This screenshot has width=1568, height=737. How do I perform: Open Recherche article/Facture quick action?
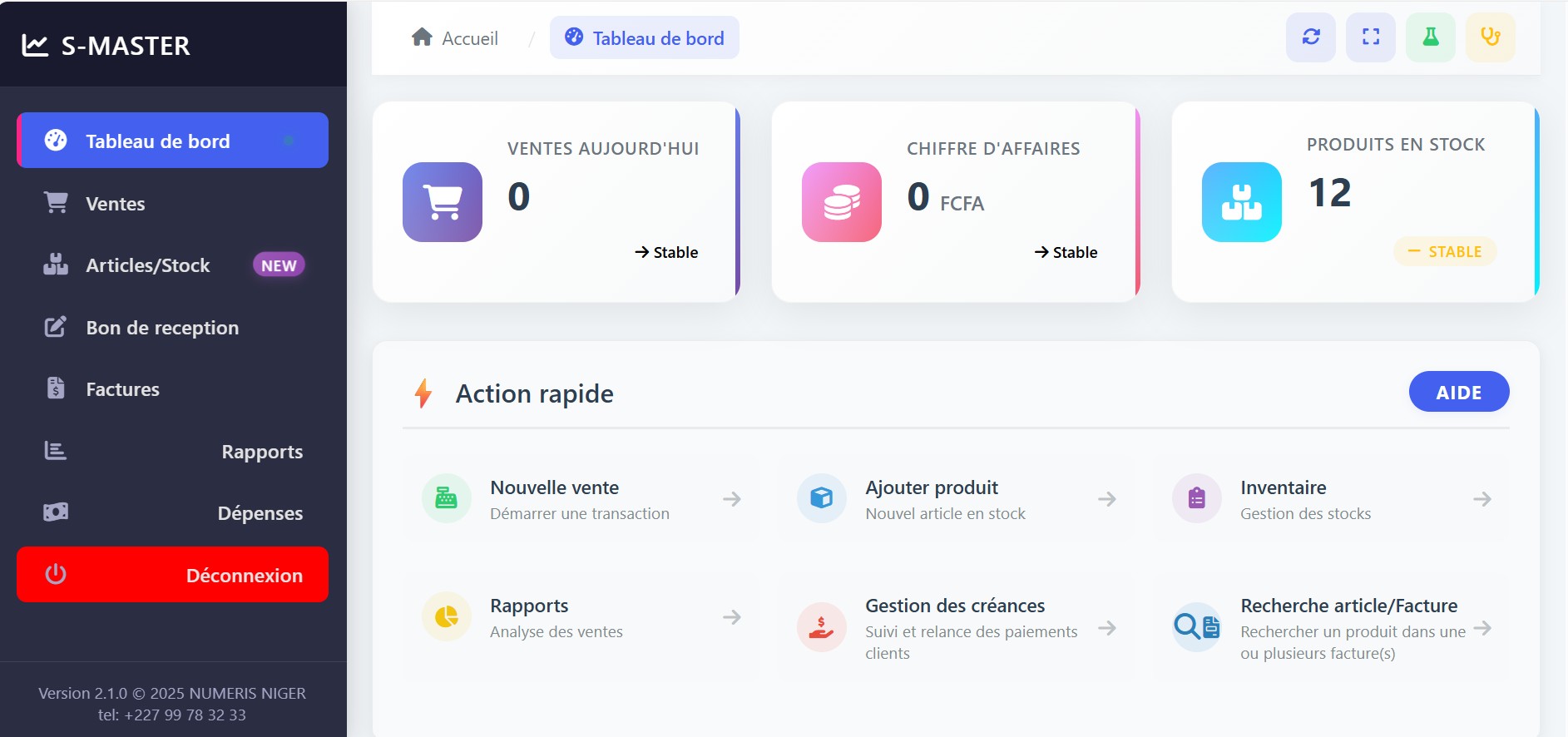click(x=1331, y=628)
